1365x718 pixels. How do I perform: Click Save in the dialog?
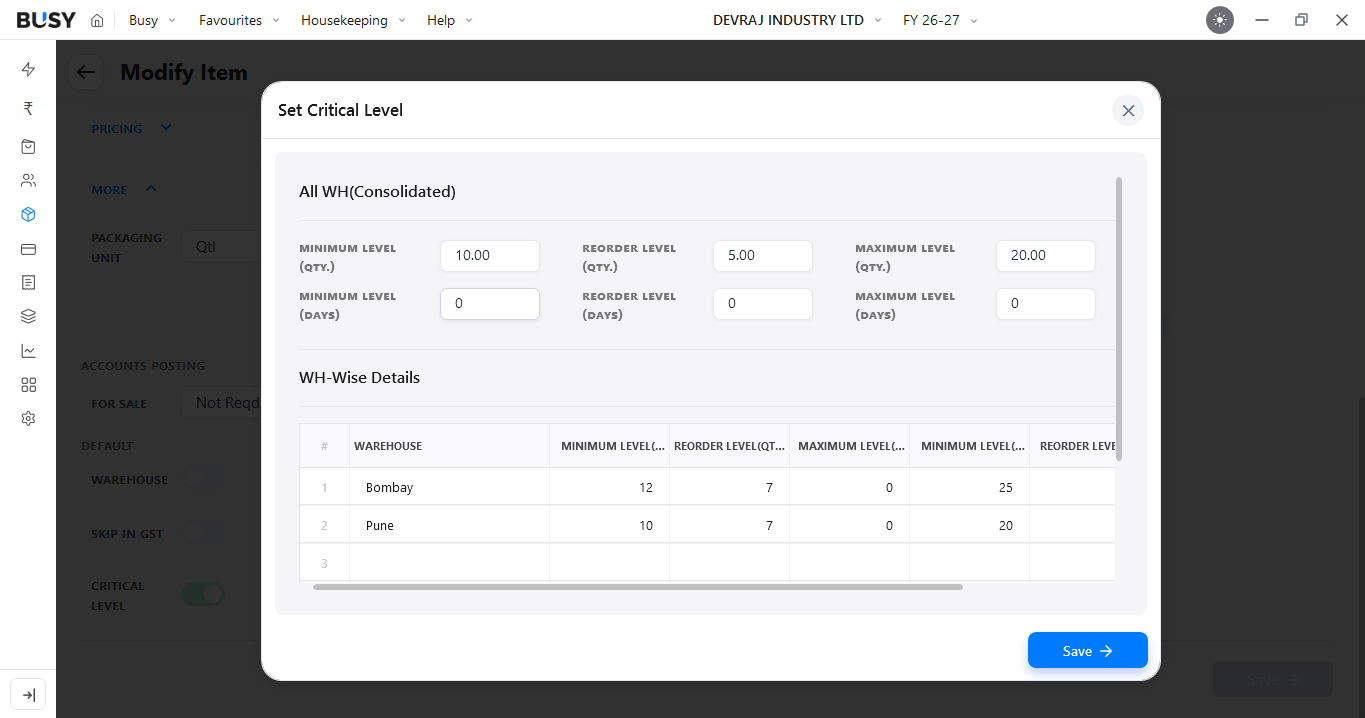click(1087, 650)
